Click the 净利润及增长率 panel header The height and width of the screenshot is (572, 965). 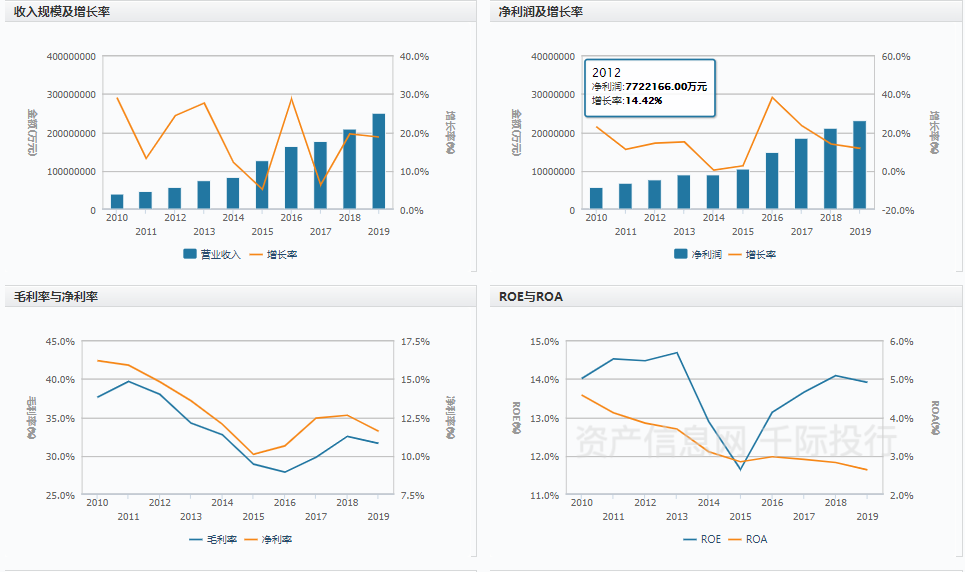(x=540, y=11)
